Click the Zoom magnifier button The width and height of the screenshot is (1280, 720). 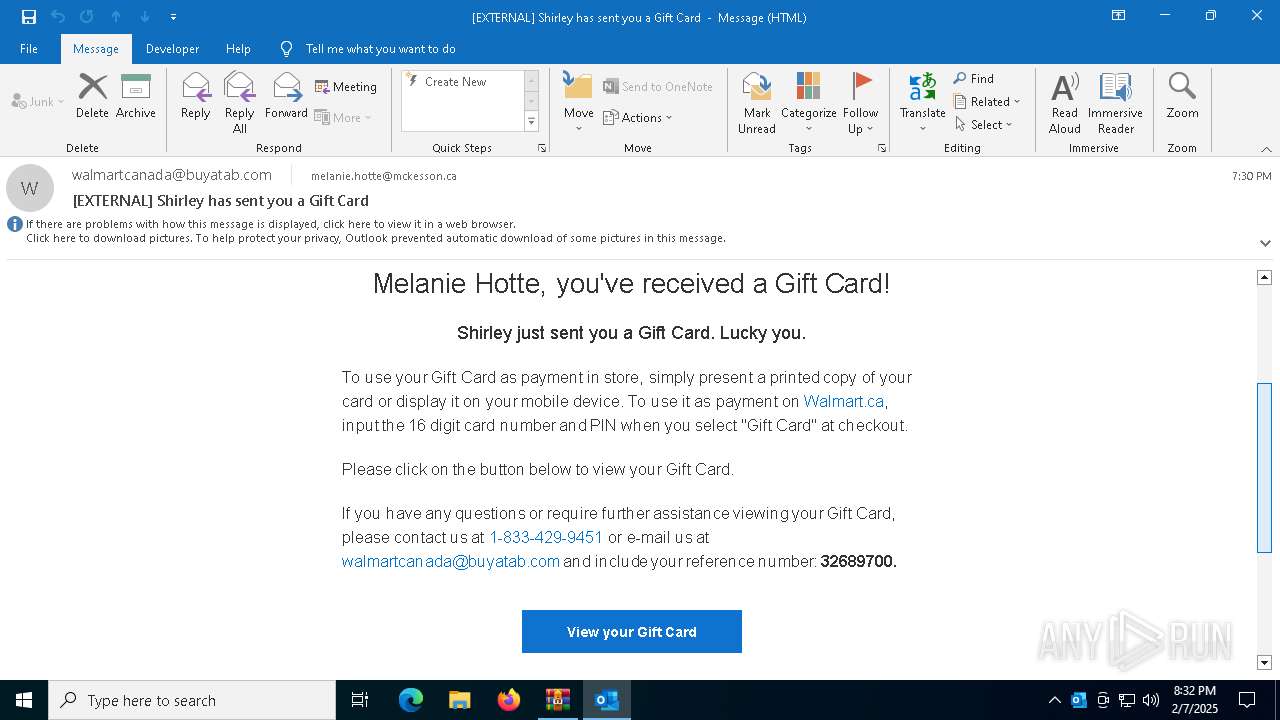click(1182, 96)
